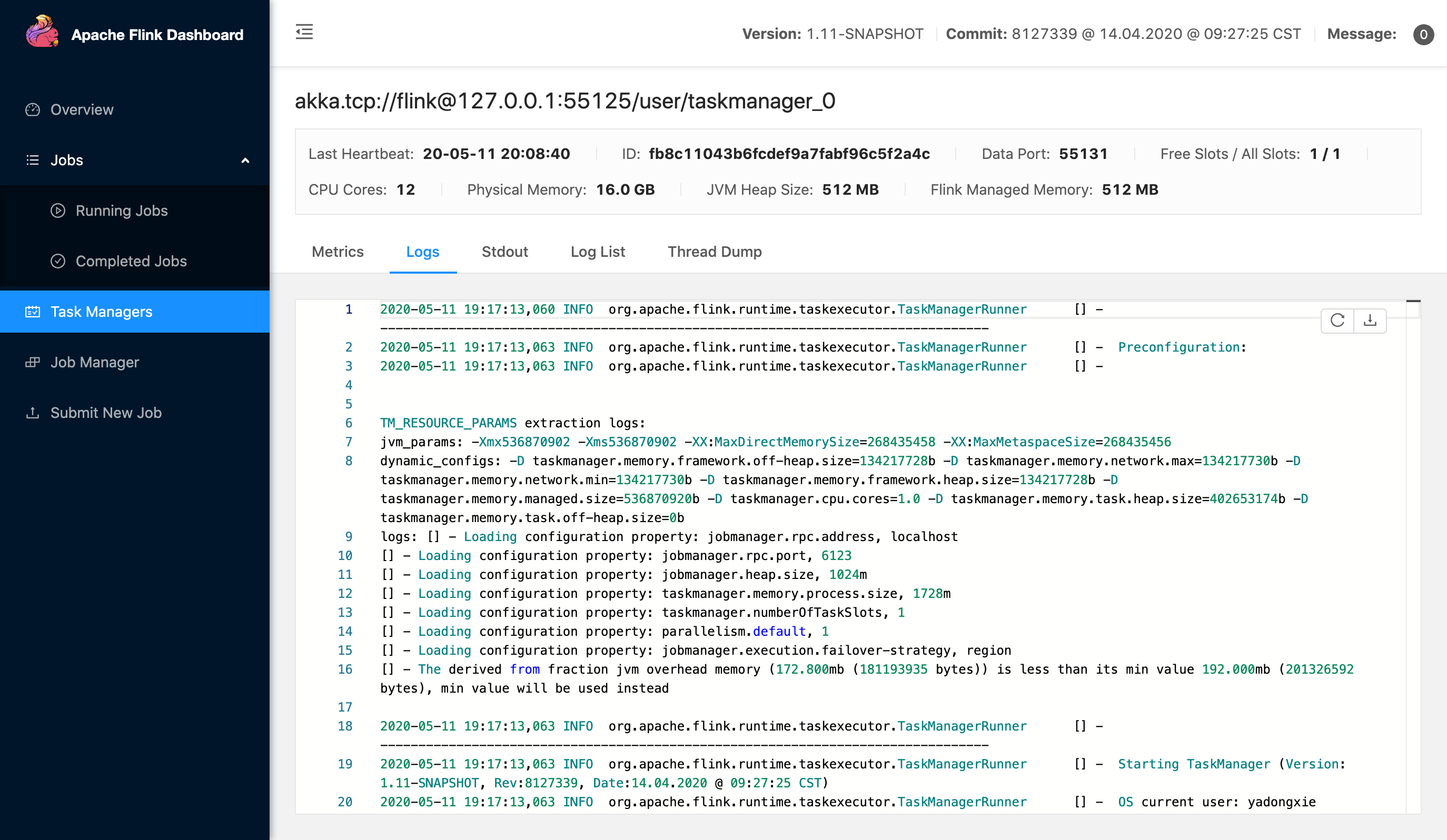Reload the log with the refresh icon

tap(1338, 320)
